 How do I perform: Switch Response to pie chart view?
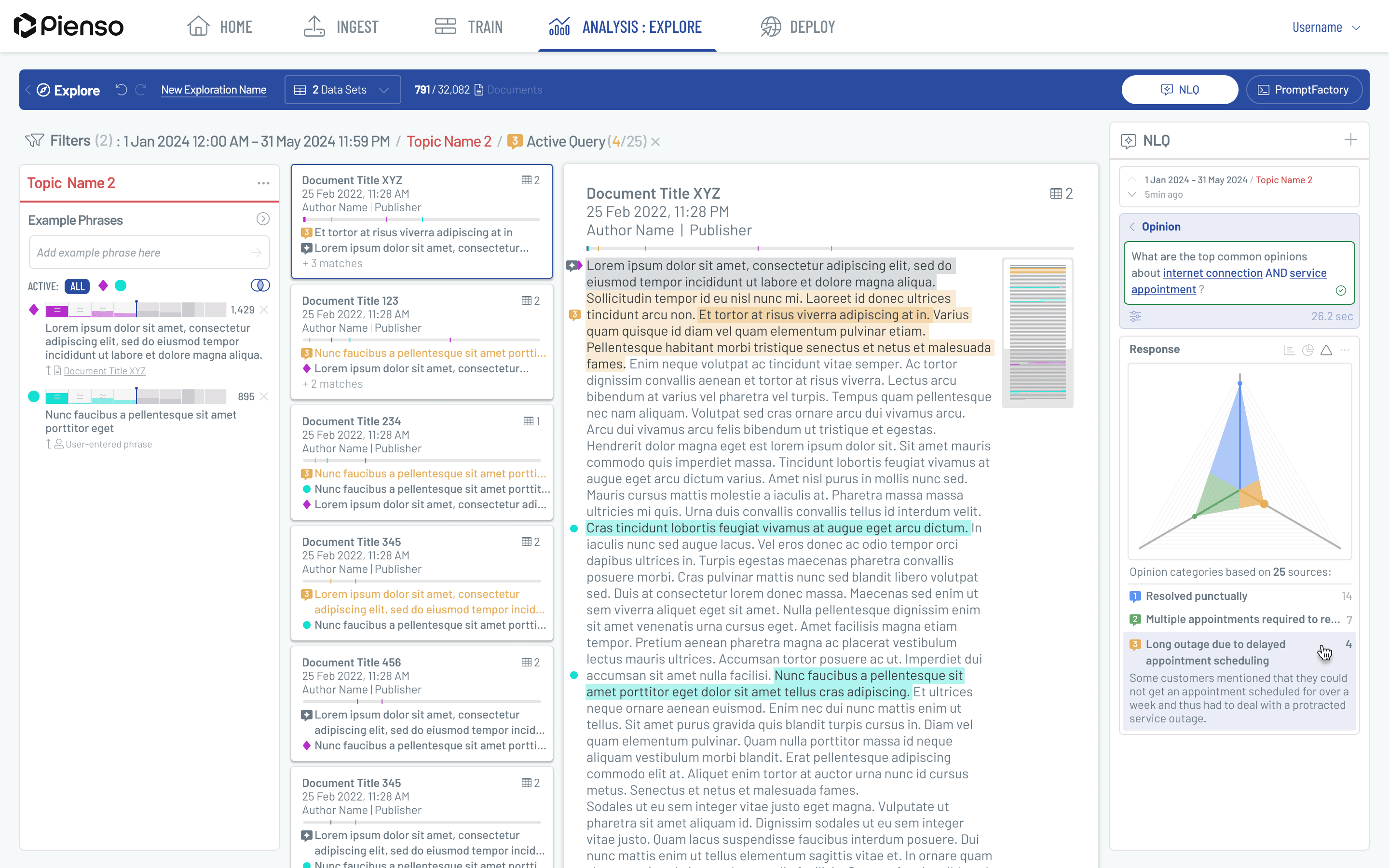[1308, 350]
